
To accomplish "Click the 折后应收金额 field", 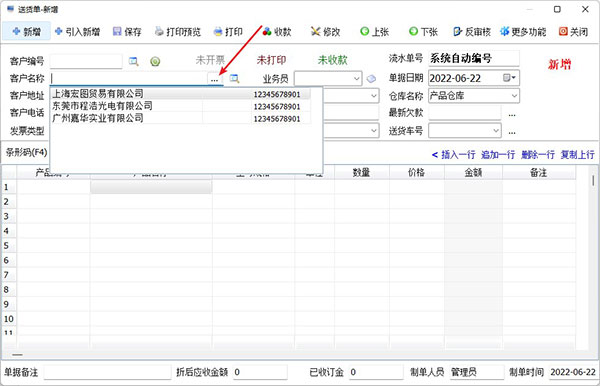I will 260,372.
